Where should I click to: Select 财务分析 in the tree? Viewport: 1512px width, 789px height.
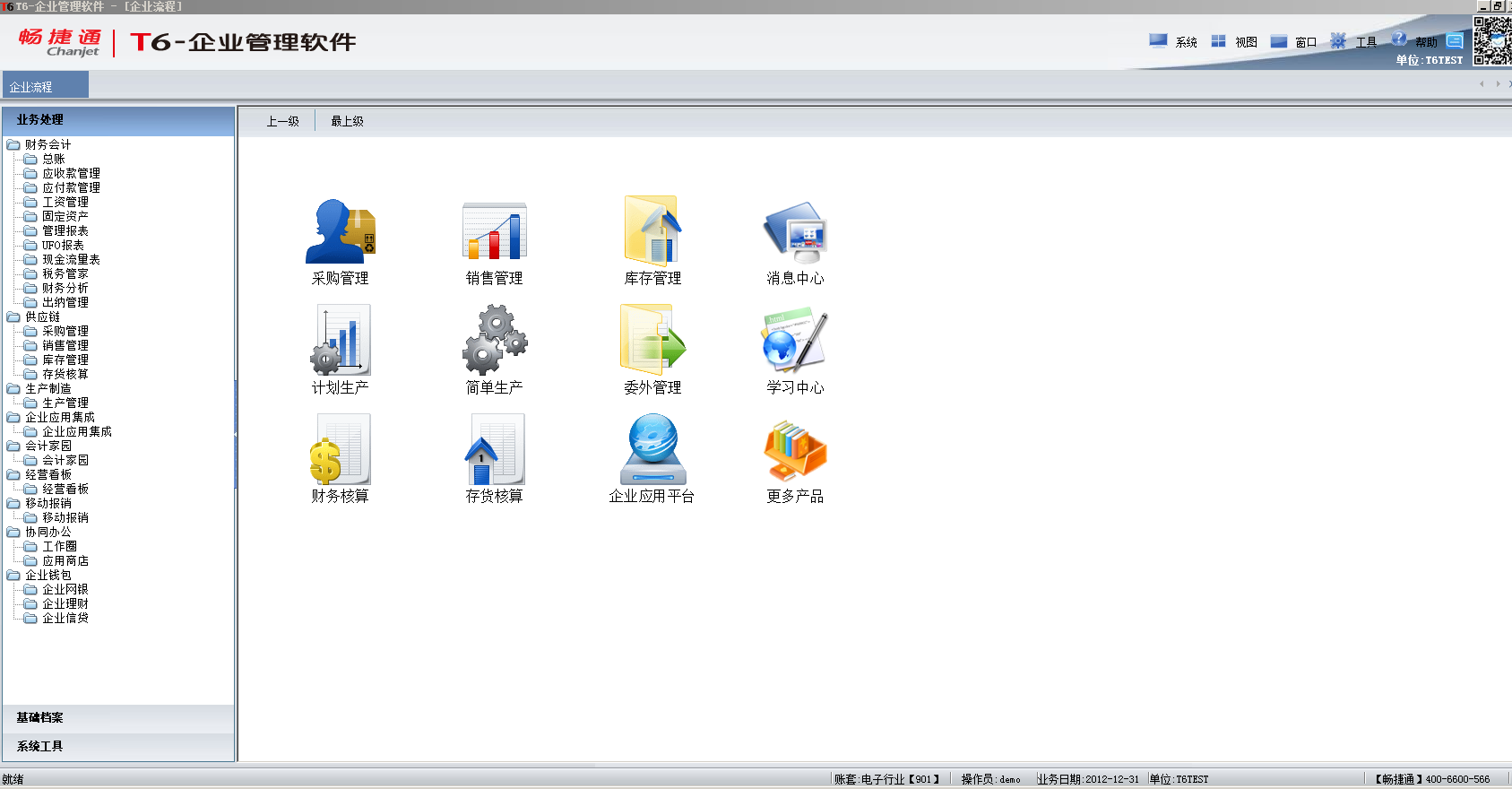(65, 288)
